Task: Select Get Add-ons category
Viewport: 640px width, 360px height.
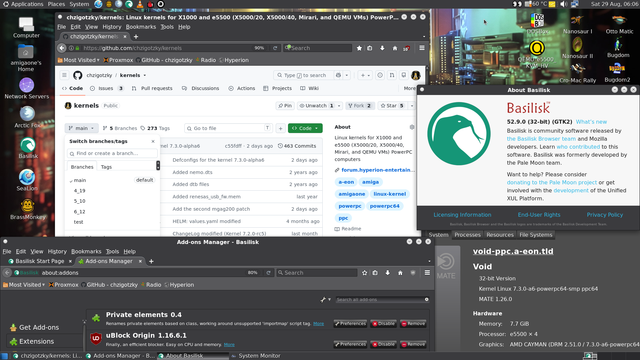Action: [x=38, y=327]
